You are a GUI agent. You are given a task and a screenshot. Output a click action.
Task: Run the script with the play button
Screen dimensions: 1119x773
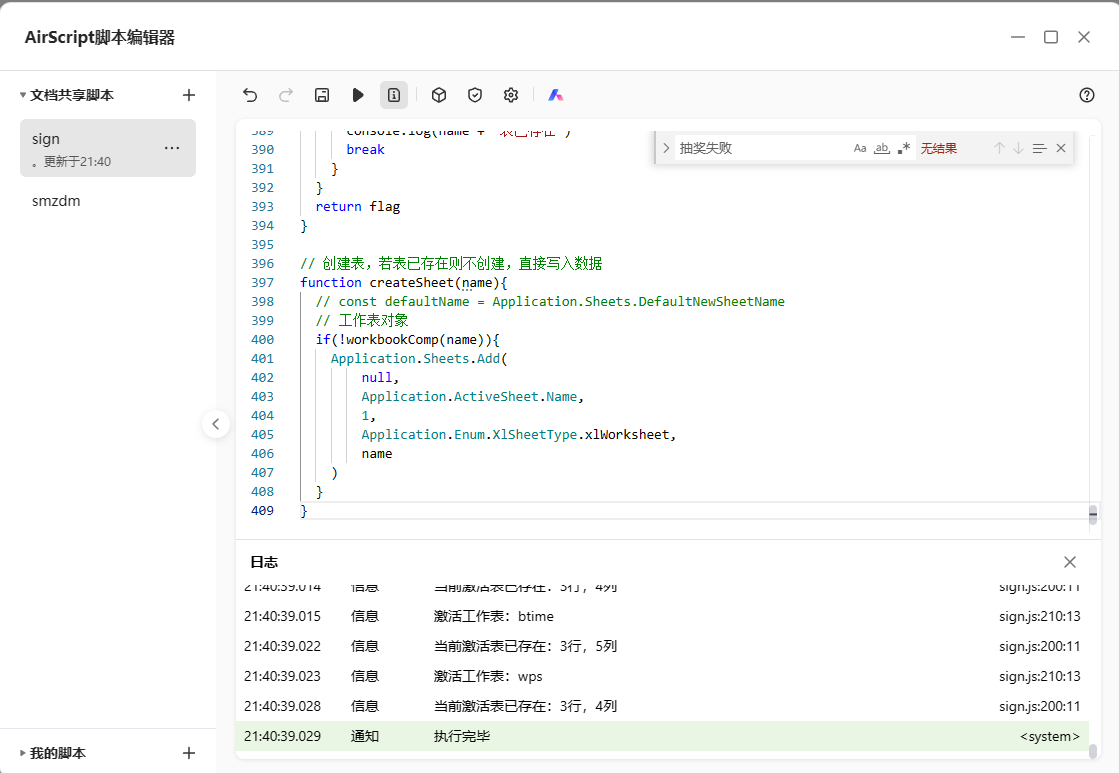coord(358,95)
